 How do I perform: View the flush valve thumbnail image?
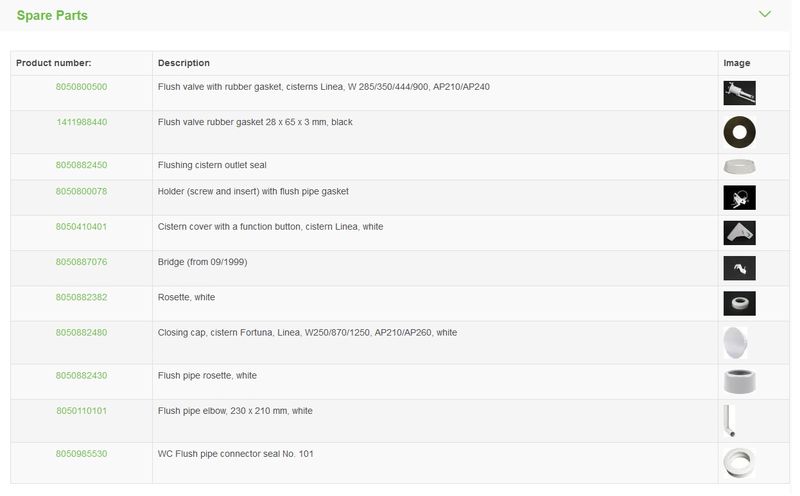[739, 93]
